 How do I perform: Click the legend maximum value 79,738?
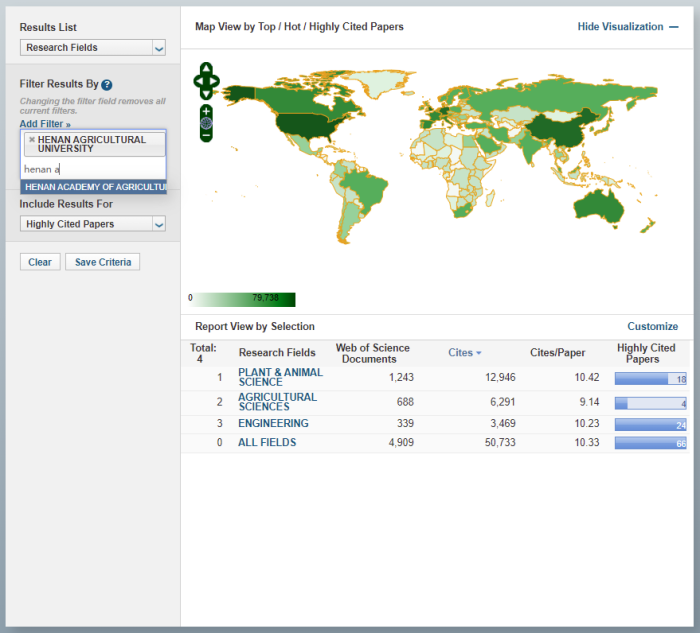click(x=265, y=298)
